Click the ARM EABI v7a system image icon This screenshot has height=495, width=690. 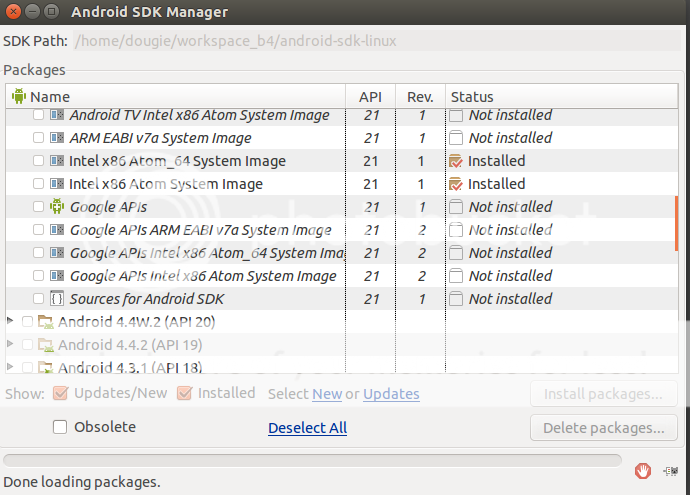click(57, 138)
